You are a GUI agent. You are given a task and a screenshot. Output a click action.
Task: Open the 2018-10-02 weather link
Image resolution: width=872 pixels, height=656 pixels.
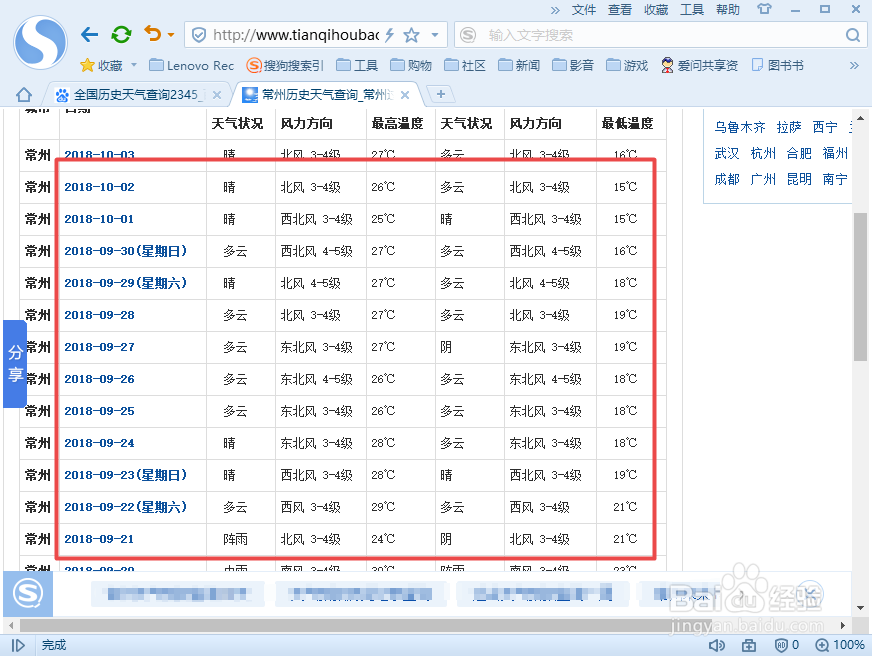[x=100, y=187]
